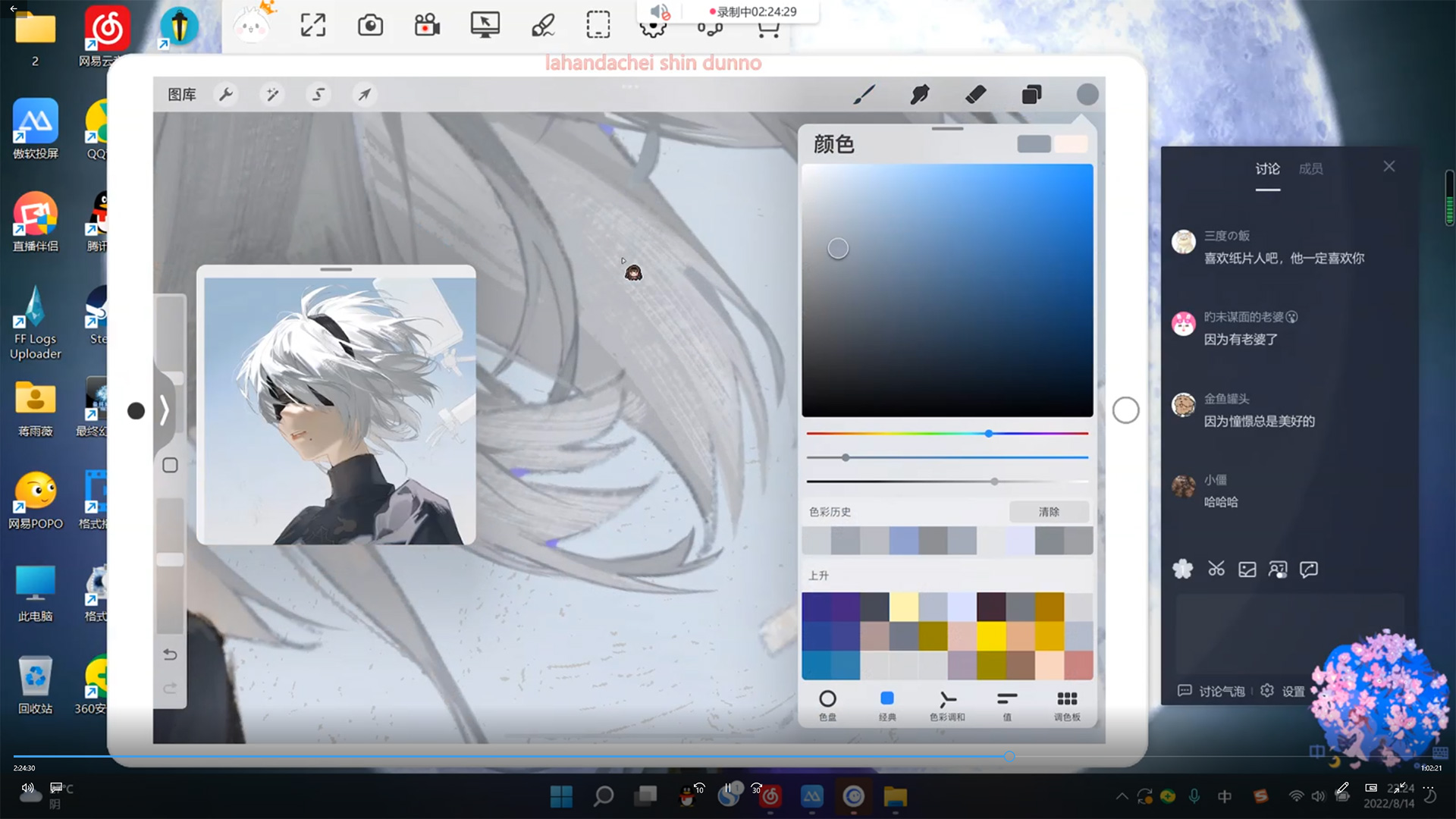The width and height of the screenshot is (1456, 819).
Task: Open File Explorer from taskbar
Action: pos(895,796)
